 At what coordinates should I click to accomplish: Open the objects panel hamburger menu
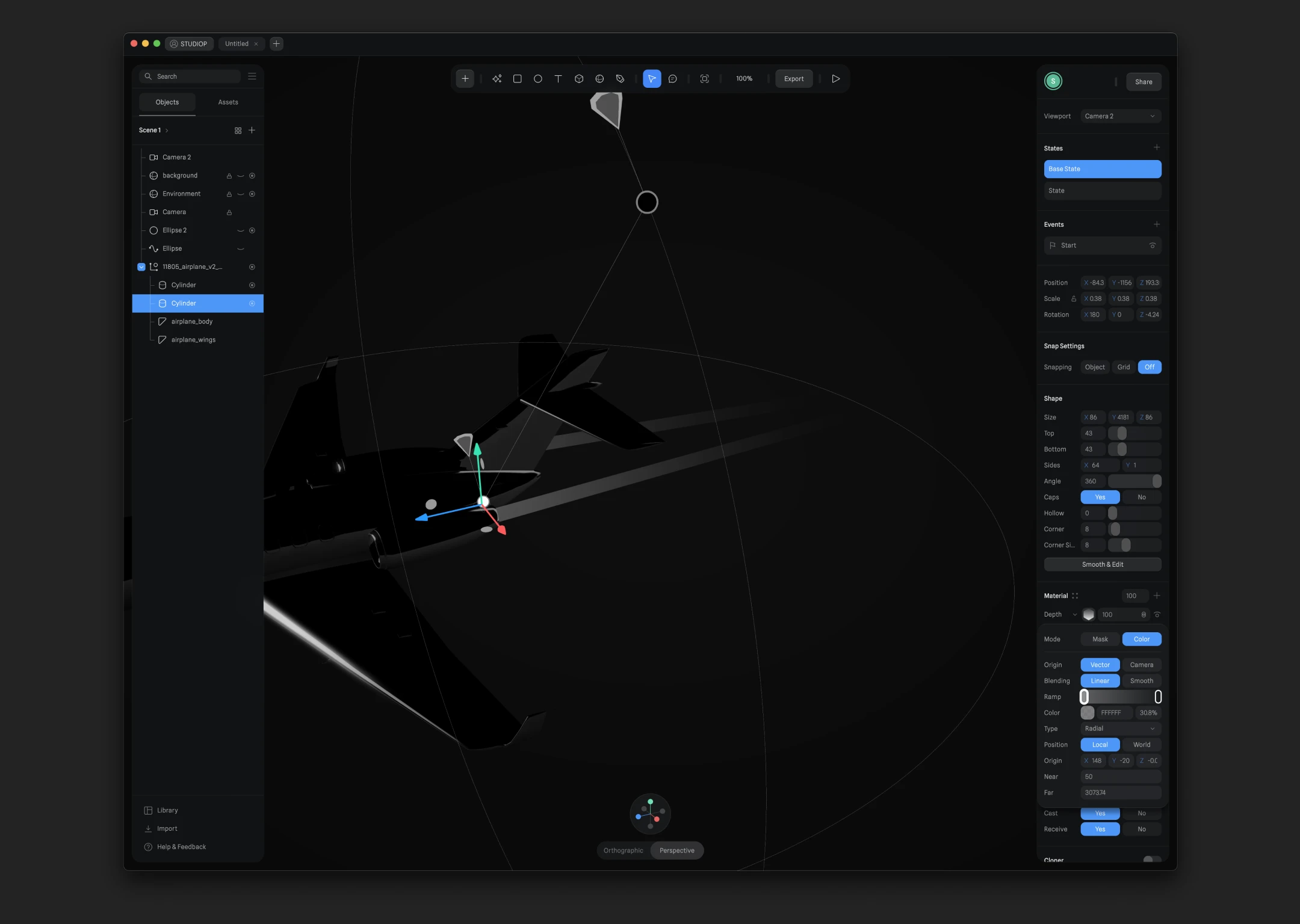click(x=252, y=76)
